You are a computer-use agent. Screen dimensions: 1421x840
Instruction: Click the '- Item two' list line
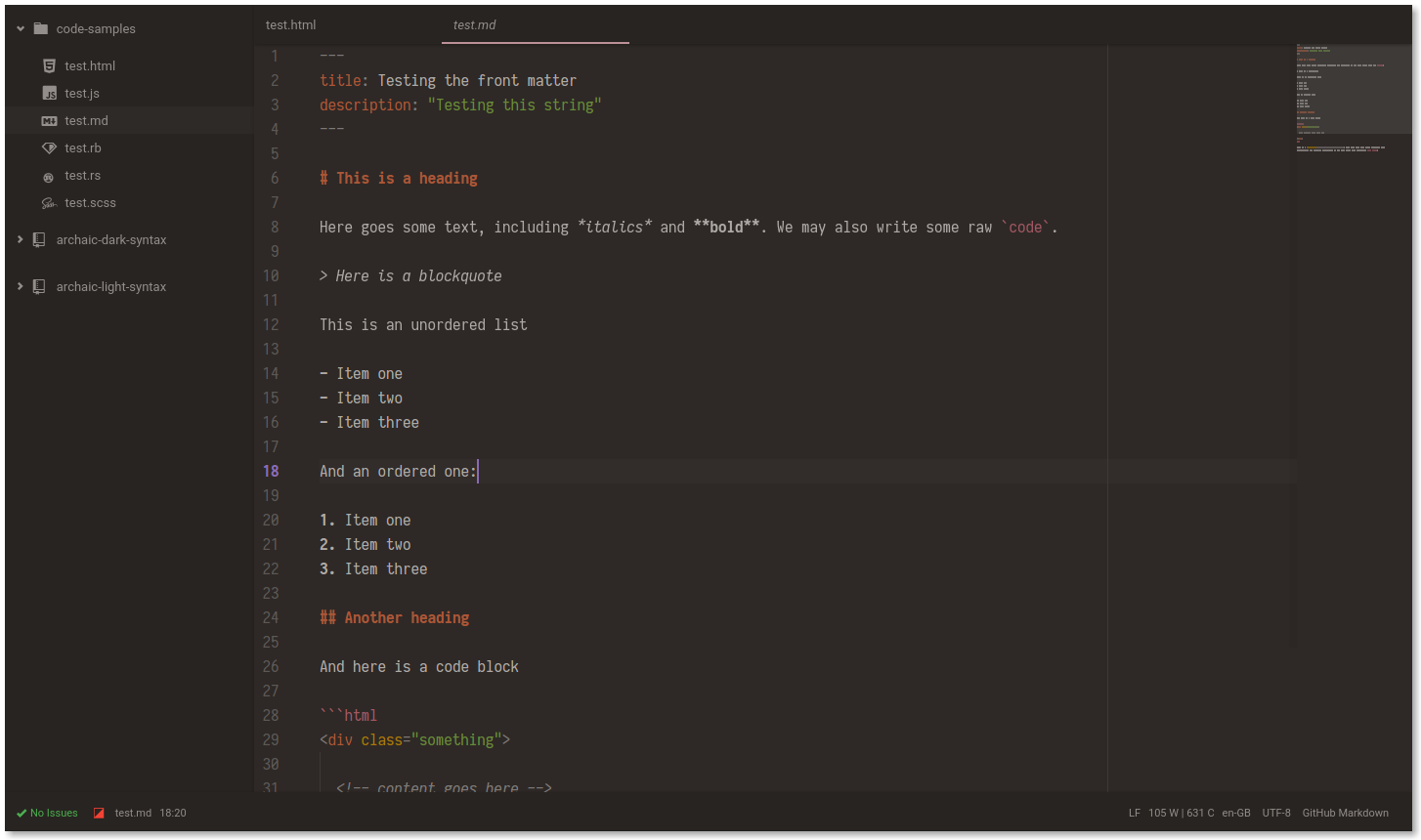click(361, 398)
